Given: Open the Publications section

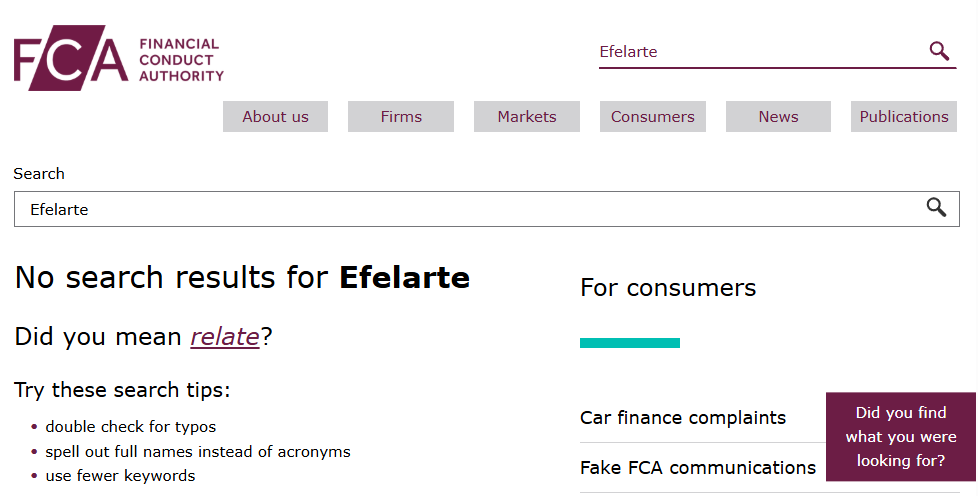Looking at the screenshot, I should tap(904, 117).
